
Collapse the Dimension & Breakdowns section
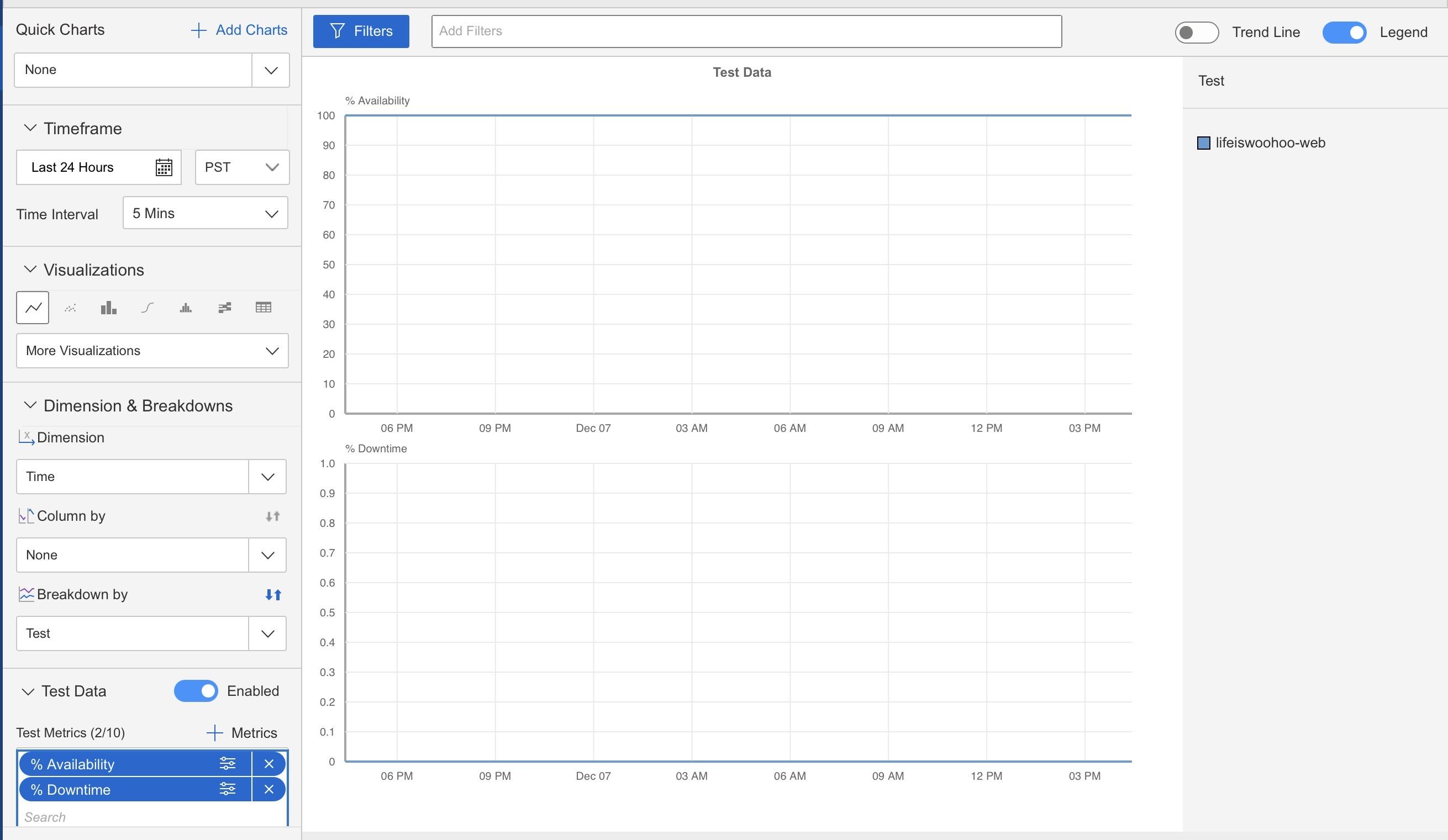[x=30, y=405]
